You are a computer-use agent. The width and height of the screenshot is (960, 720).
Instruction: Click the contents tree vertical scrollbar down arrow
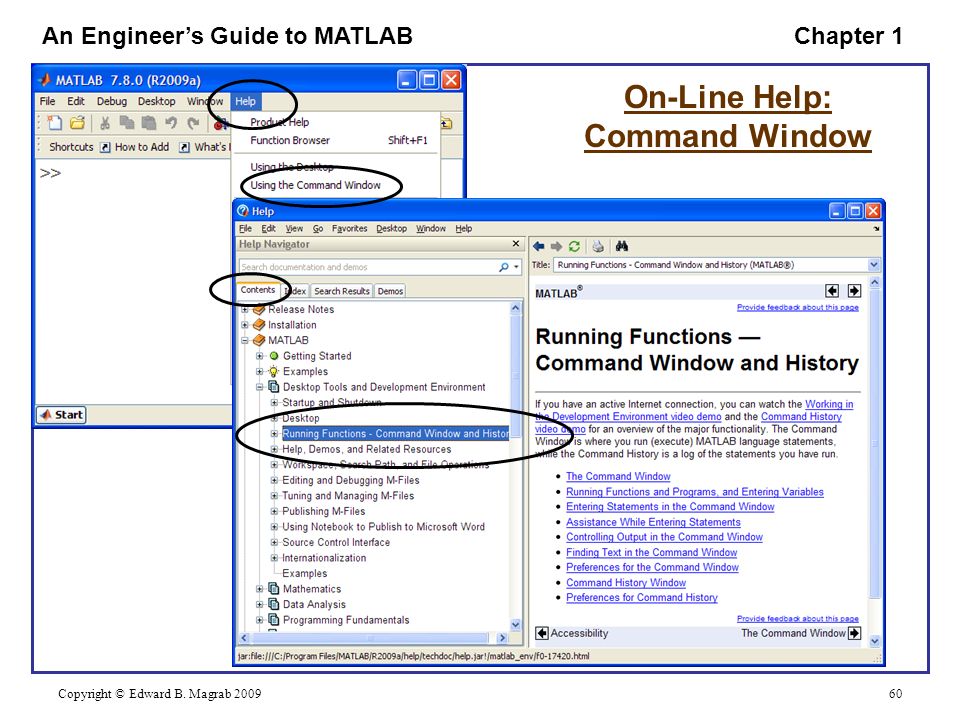[x=516, y=624]
